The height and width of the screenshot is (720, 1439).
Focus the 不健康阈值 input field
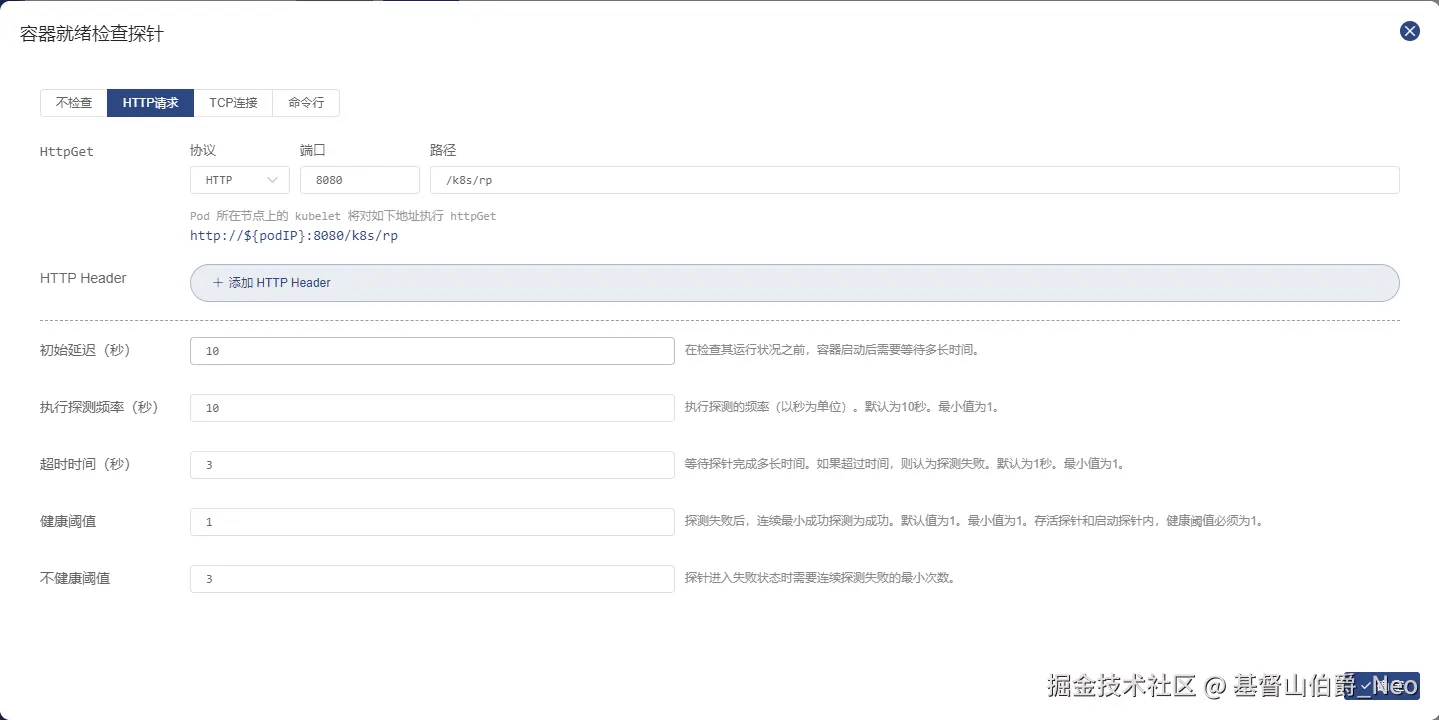(432, 579)
